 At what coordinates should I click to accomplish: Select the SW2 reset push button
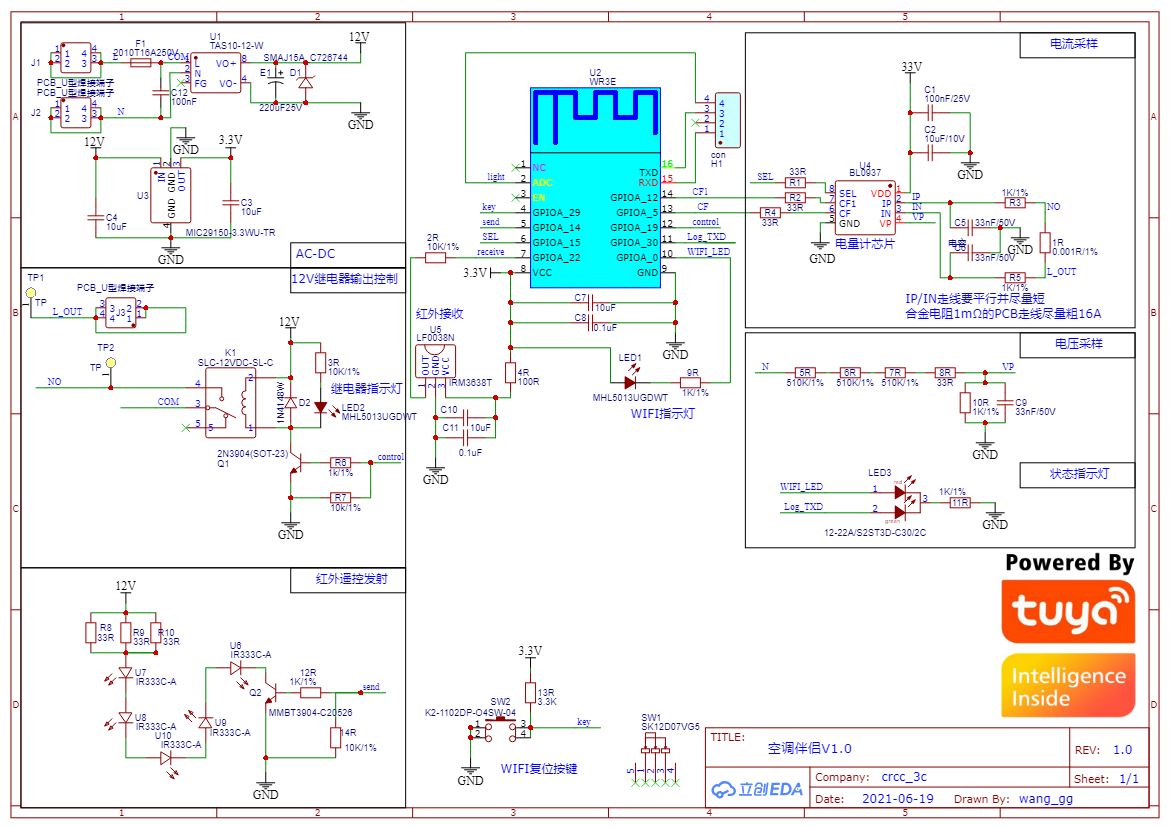pos(500,730)
